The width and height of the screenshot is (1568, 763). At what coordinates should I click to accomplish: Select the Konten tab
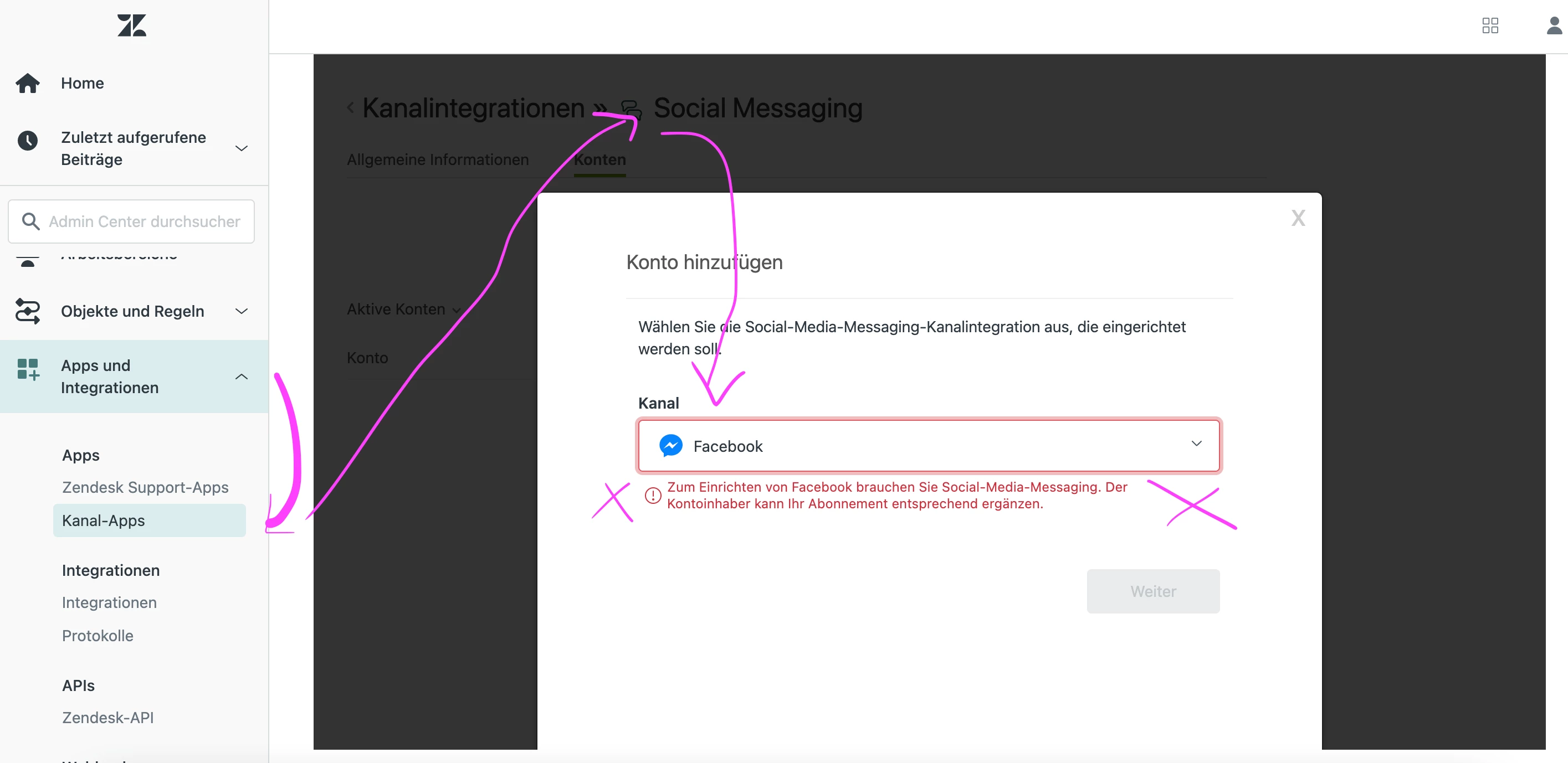pyautogui.click(x=599, y=159)
